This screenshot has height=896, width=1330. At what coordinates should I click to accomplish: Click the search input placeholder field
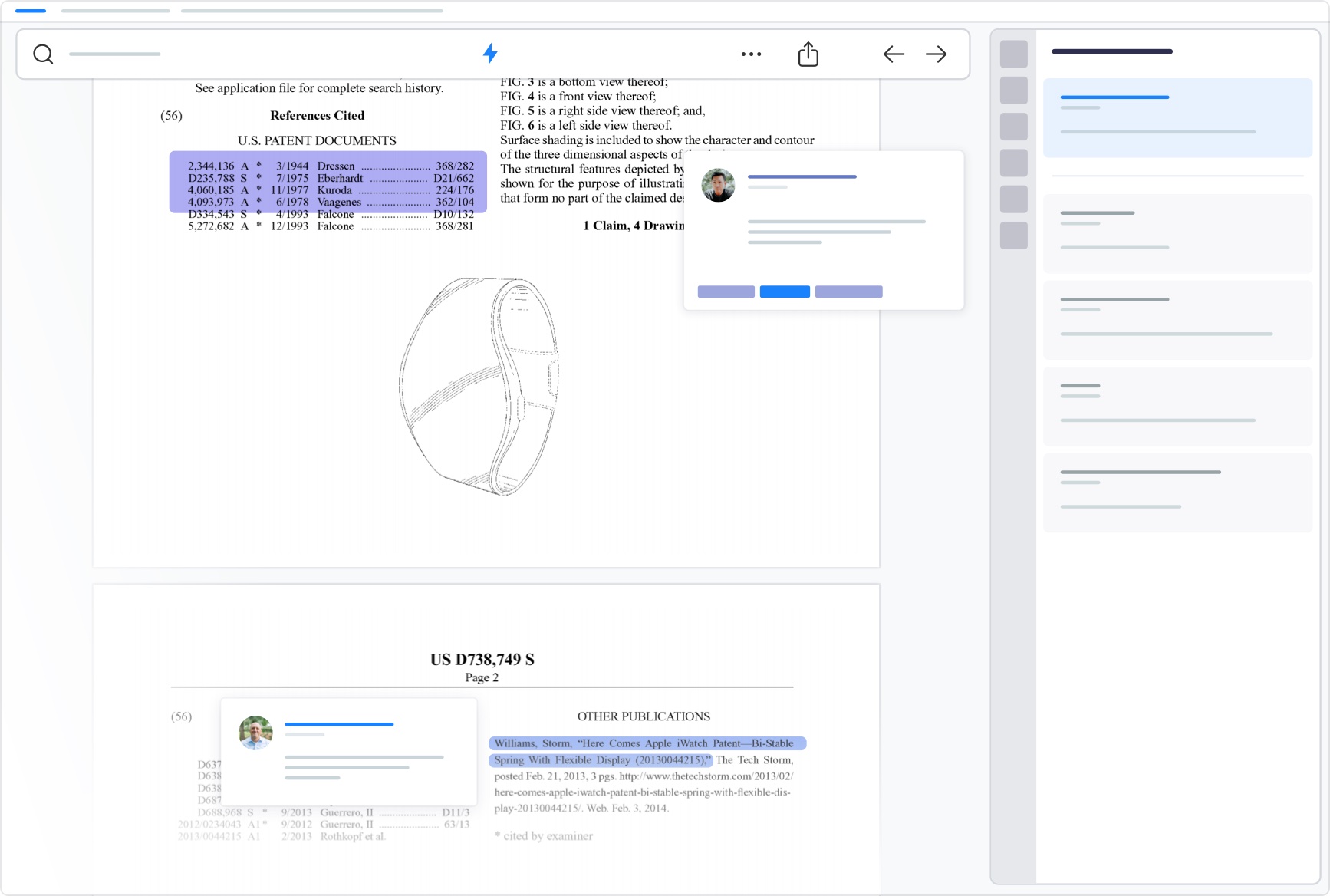tap(115, 54)
